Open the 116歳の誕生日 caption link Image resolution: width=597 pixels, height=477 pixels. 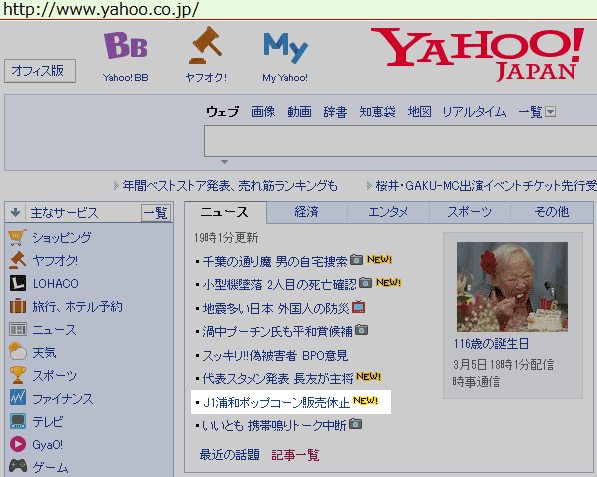(x=491, y=344)
